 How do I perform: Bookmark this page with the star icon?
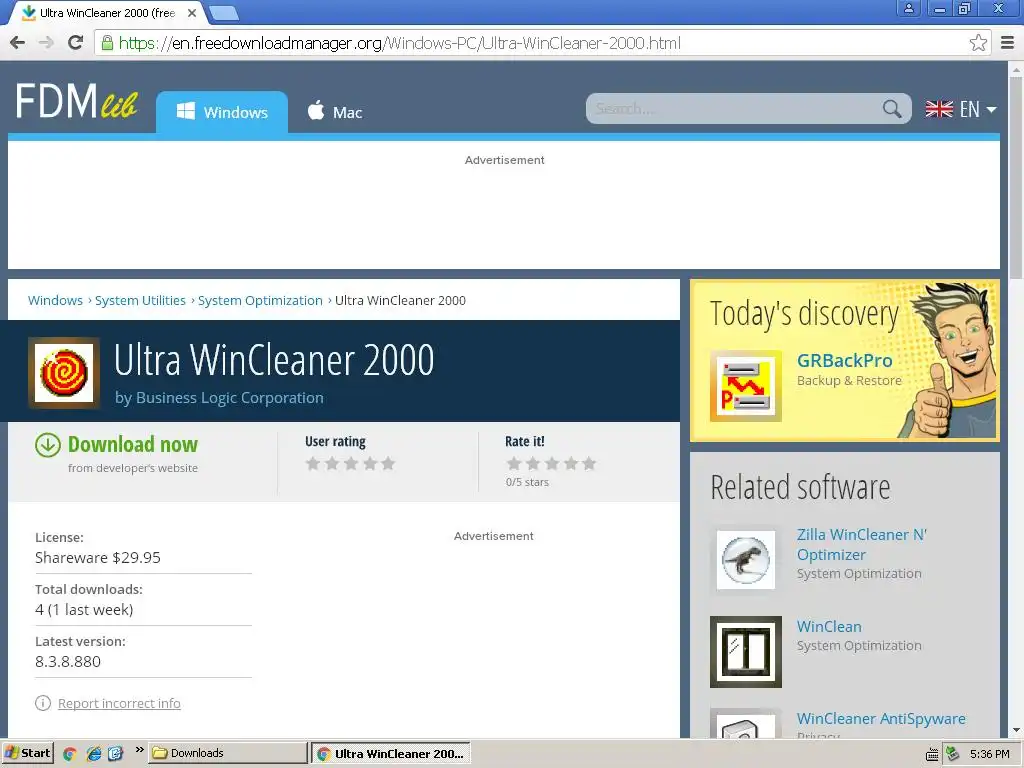click(x=978, y=43)
